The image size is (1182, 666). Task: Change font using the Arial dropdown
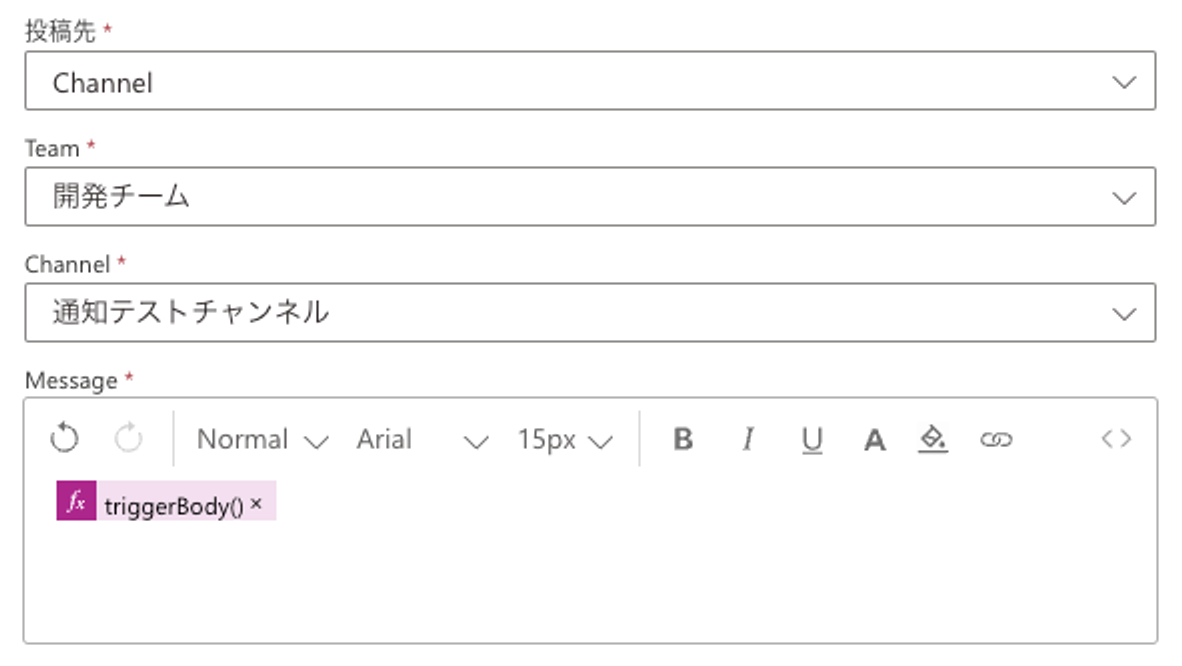[x=422, y=440]
